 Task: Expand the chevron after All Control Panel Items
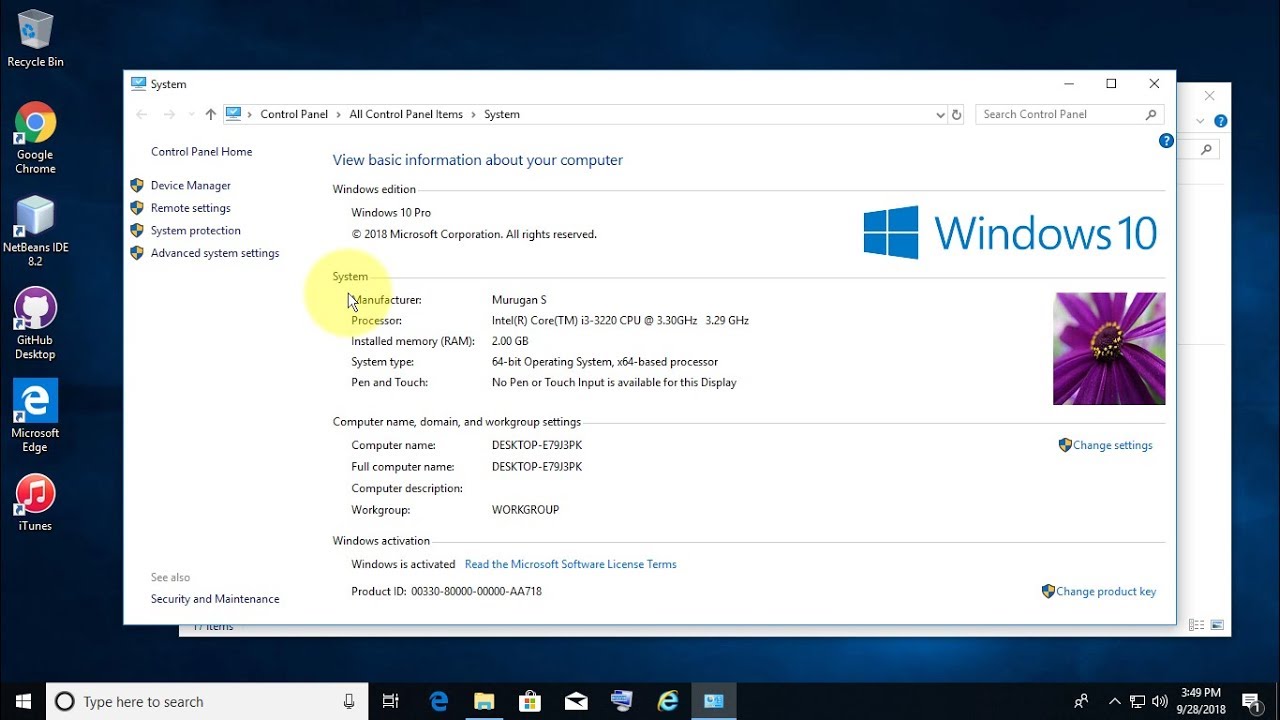point(474,115)
